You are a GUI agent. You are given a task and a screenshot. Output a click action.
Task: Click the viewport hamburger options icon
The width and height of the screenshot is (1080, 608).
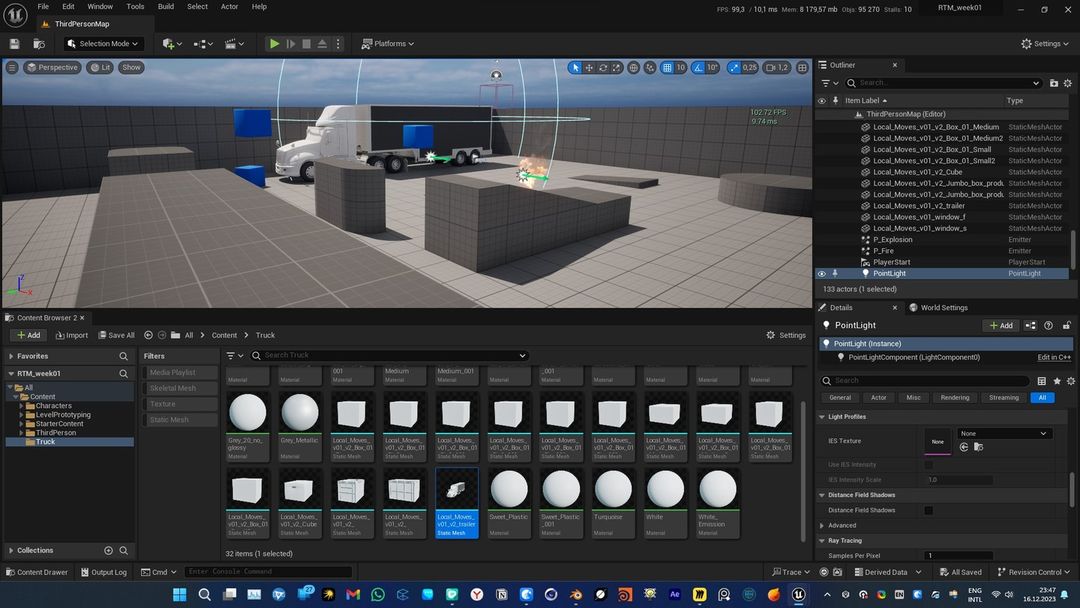tap(12, 67)
